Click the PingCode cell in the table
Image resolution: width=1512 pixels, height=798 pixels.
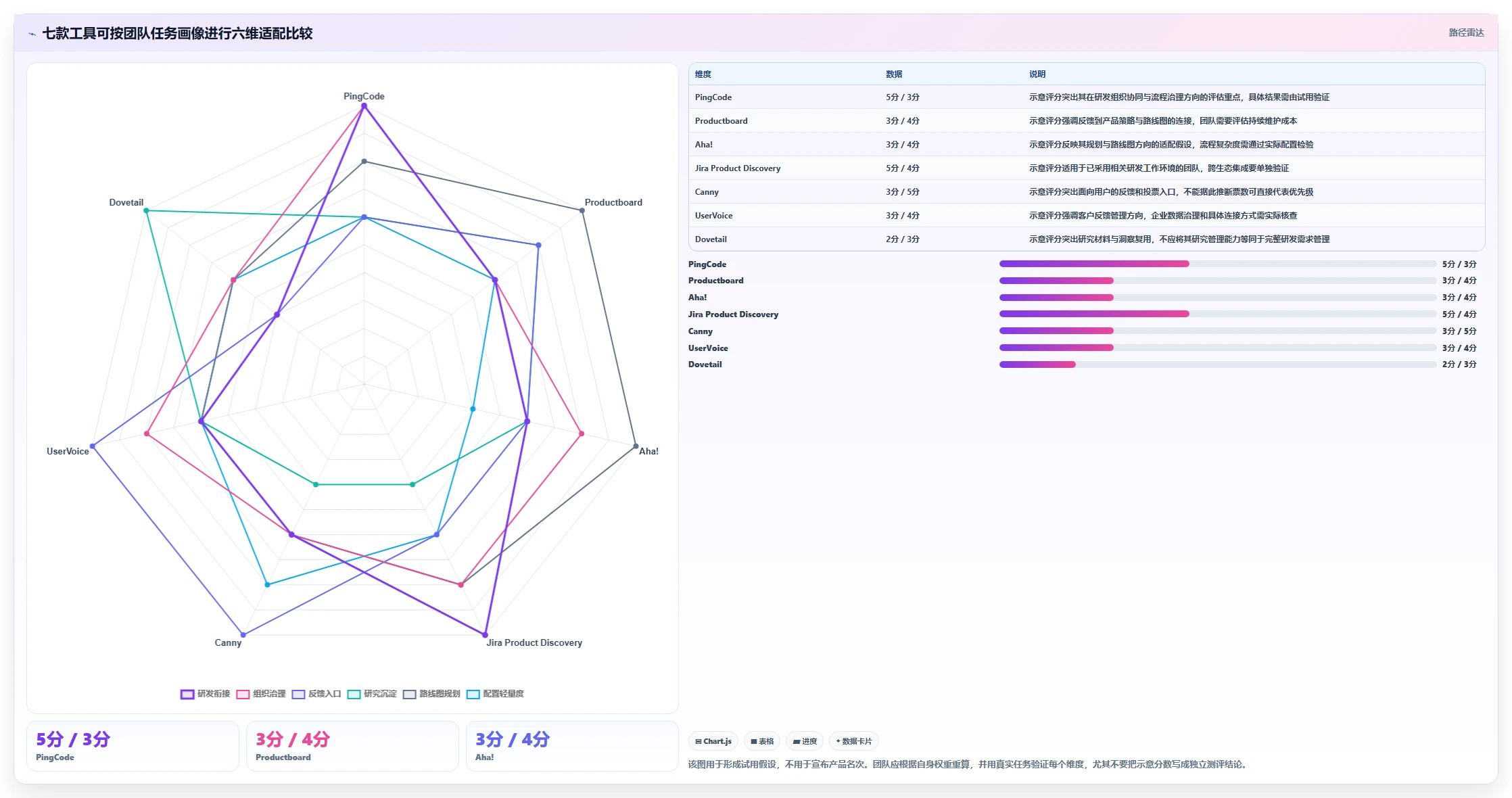tap(713, 97)
